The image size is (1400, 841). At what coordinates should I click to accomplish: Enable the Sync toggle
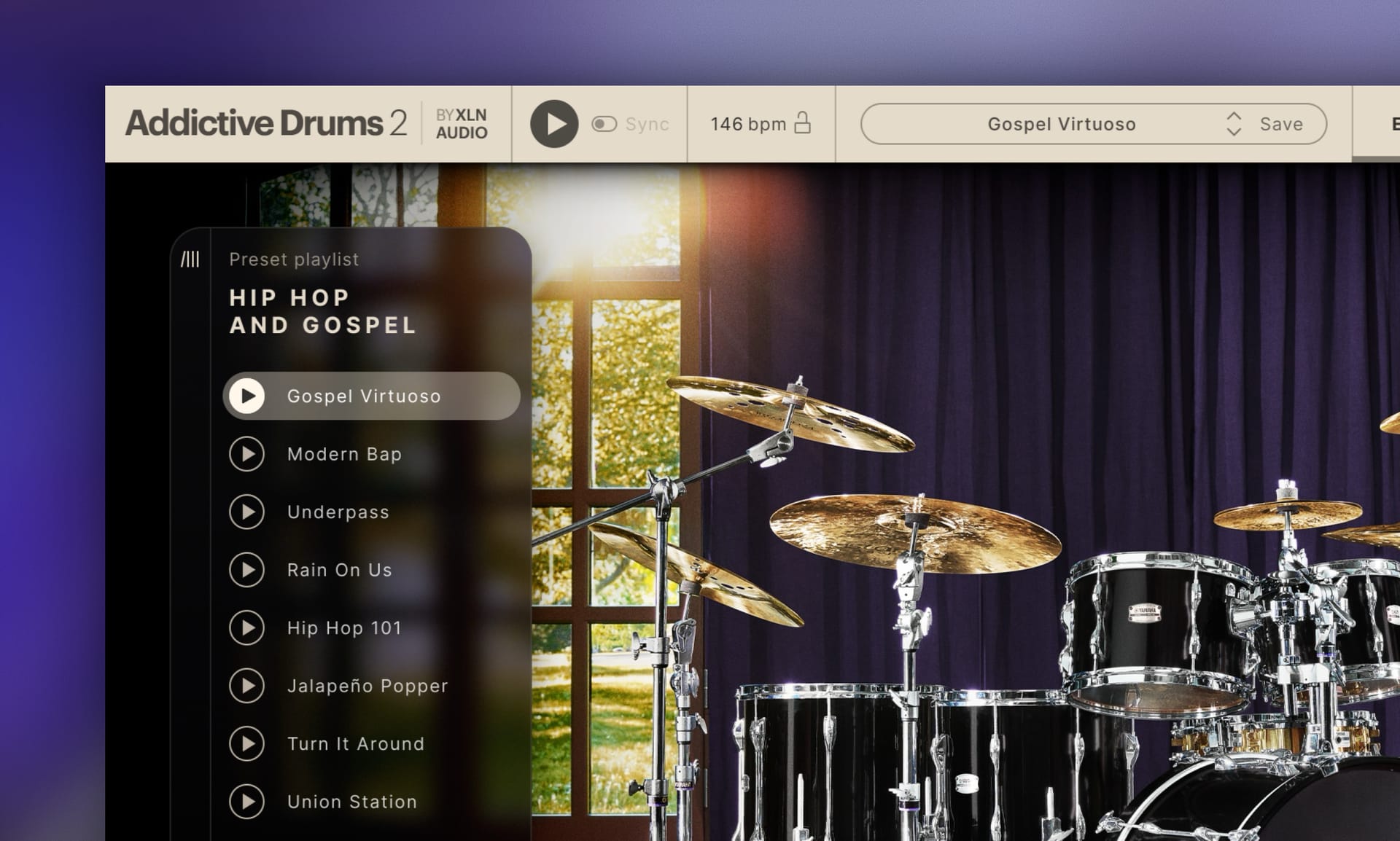[x=604, y=123]
